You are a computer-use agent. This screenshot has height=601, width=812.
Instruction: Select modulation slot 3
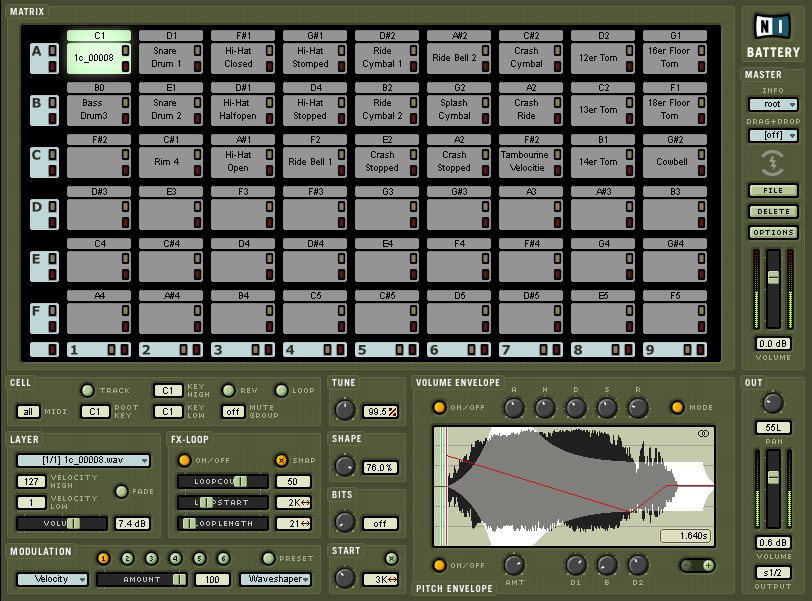[x=151, y=558]
